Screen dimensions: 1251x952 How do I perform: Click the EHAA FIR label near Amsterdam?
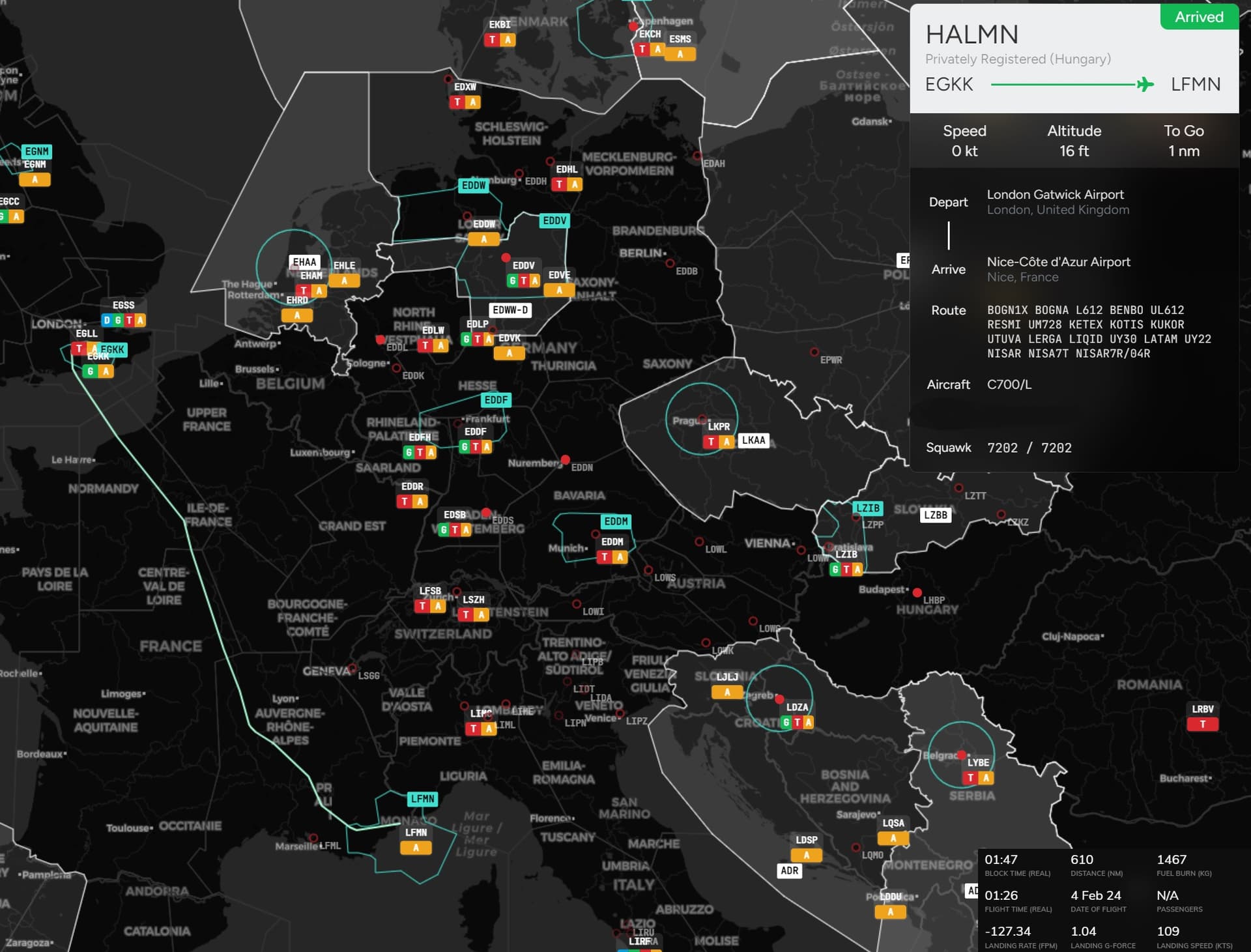[304, 262]
